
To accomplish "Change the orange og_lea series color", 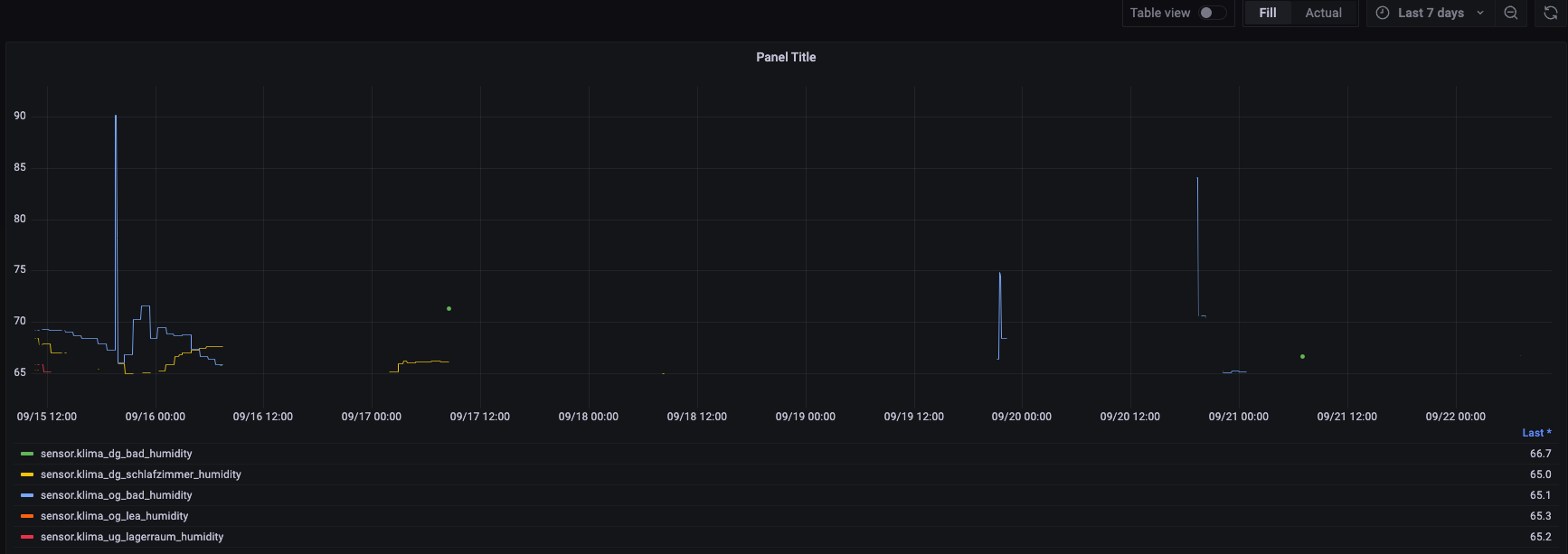I will (x=27, y=516).
